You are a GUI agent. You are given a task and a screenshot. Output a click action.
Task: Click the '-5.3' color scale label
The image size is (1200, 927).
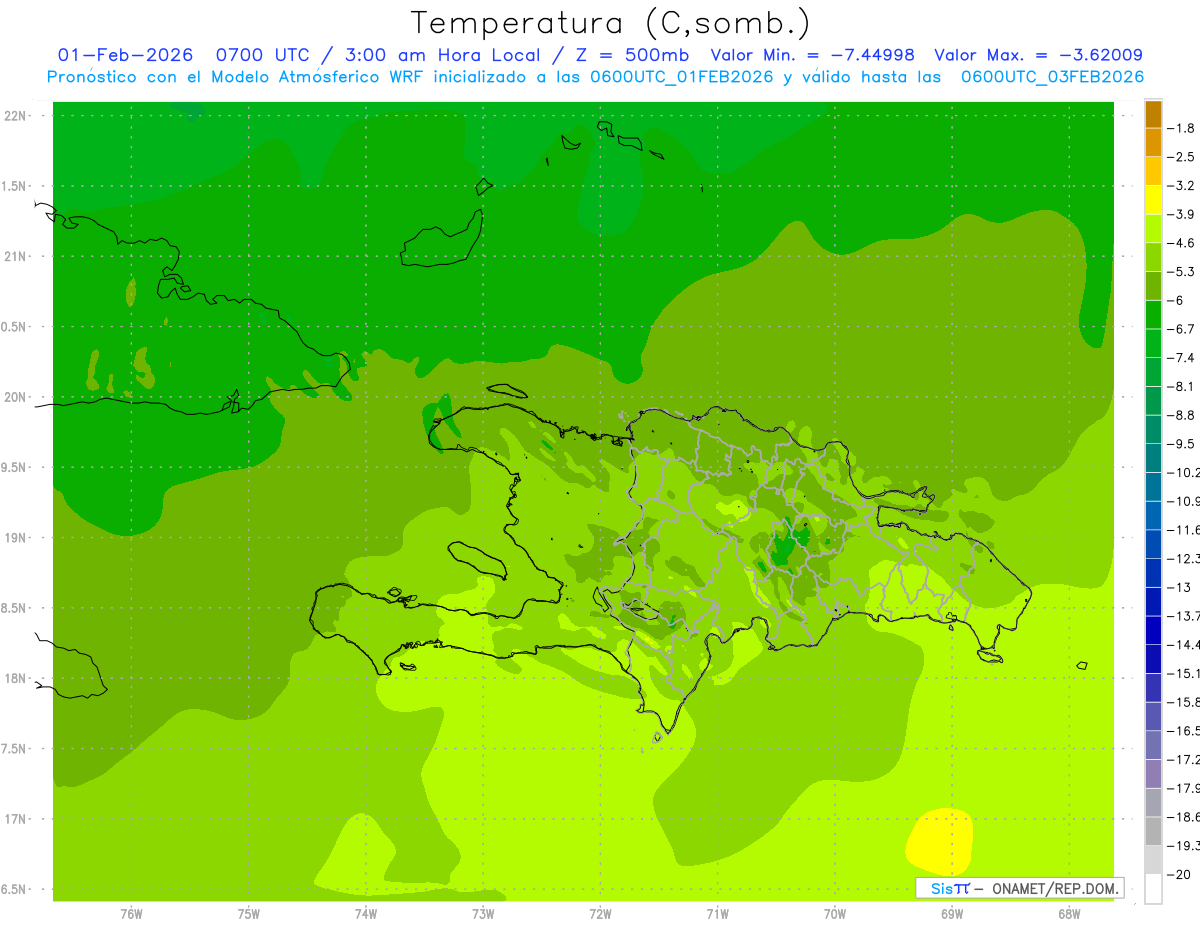1182,272
